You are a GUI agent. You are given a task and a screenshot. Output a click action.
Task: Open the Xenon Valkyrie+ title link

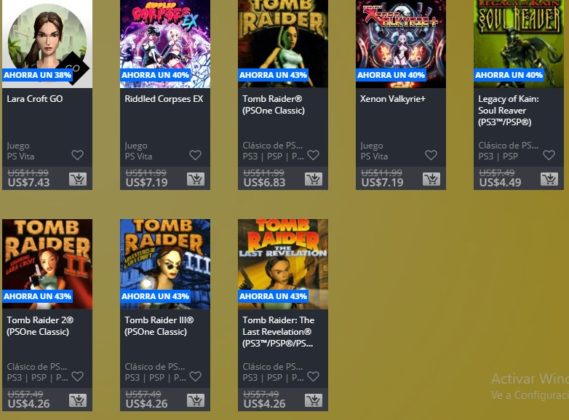coord(393,99)
